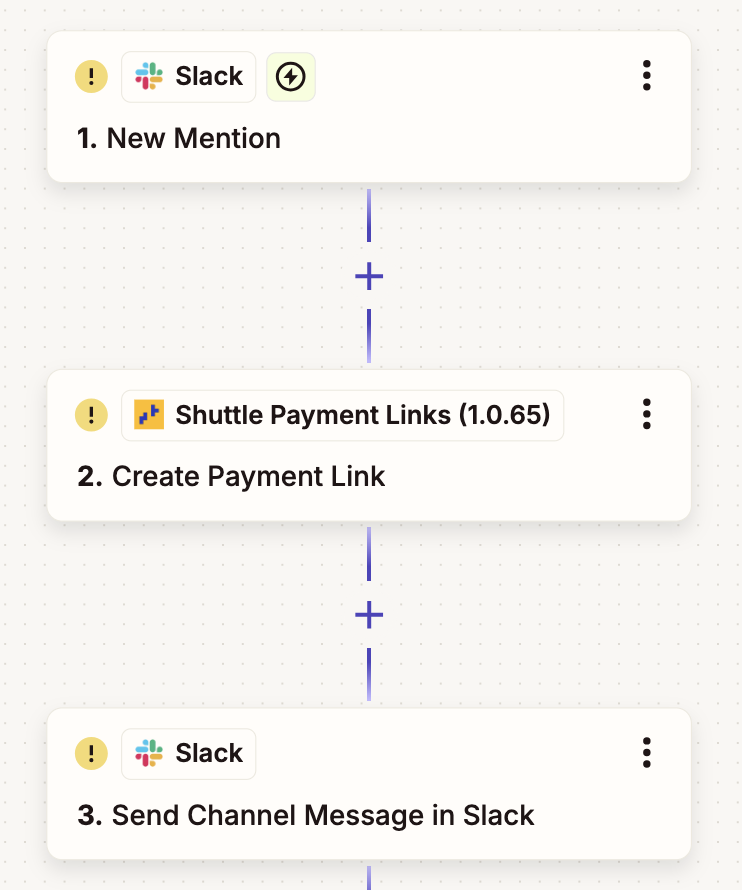
Task: Click the plus icon between steps 2 and 3
Action: coord(369,615)
